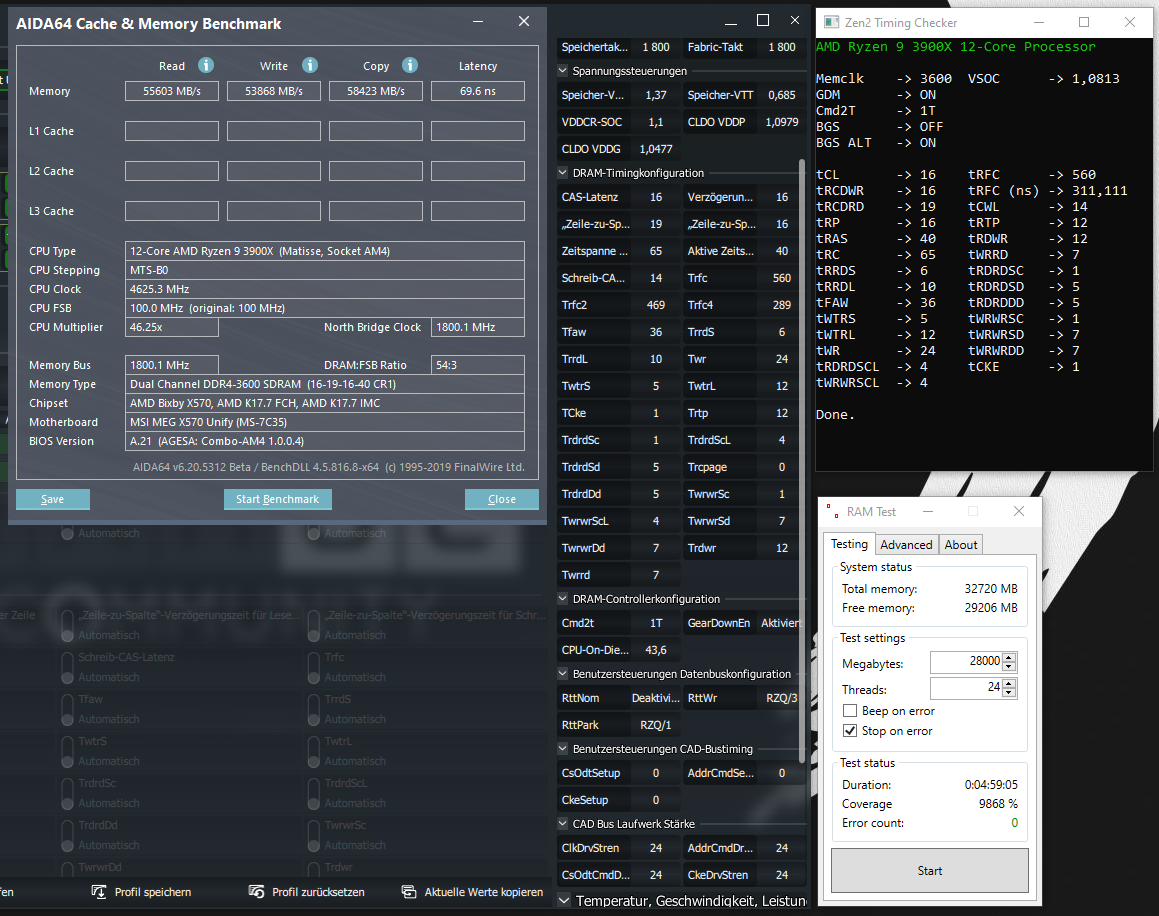This screenshot has height=916, width=1159.
Task: Click the GearDownEn Aktiviert value
Action: [781, 623]
